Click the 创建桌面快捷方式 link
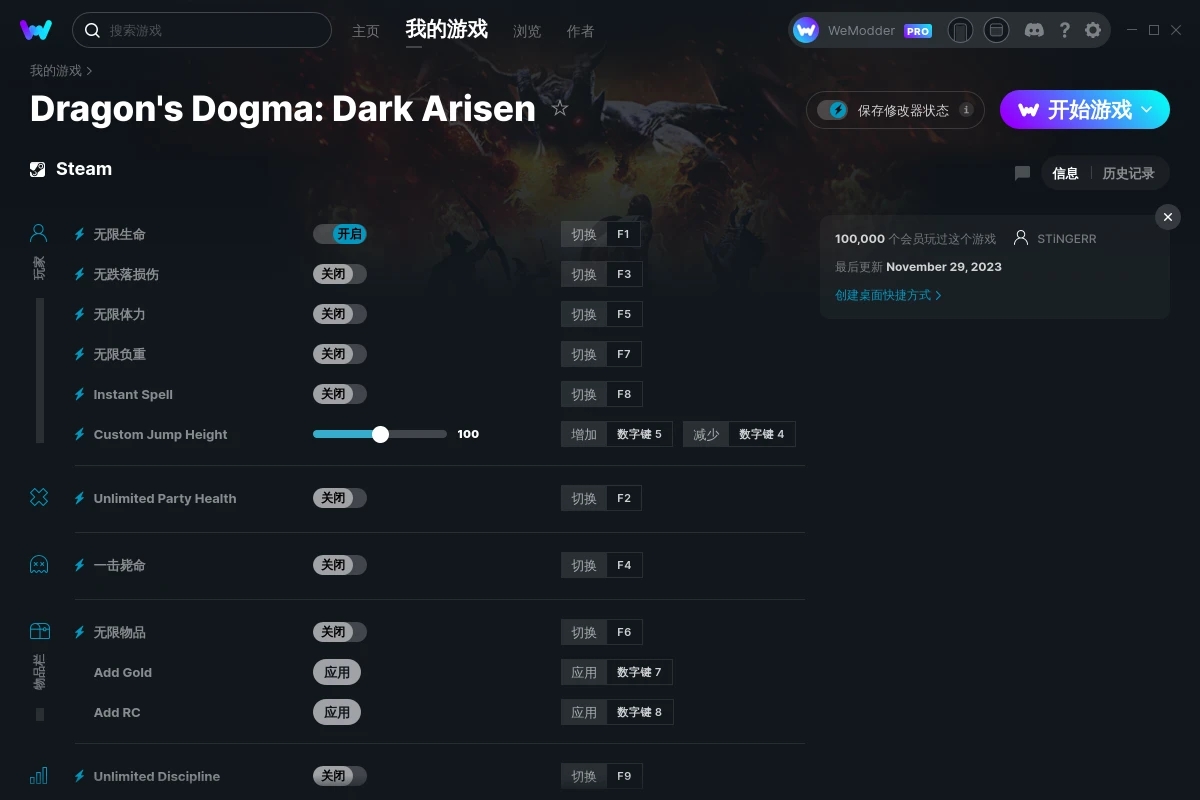Screen dimensions: 1200x800 (x=888, y=295)
